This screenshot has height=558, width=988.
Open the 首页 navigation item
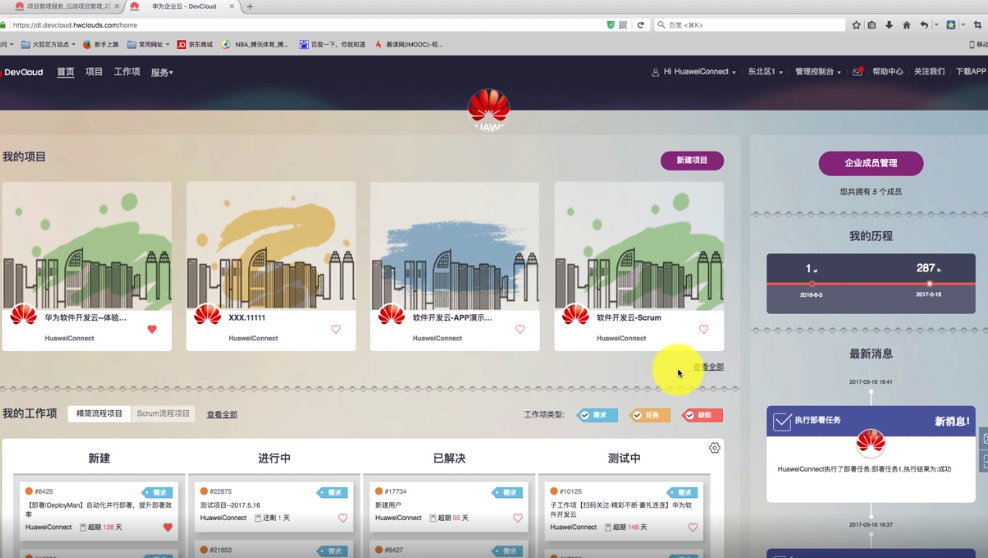pos(66,72)
